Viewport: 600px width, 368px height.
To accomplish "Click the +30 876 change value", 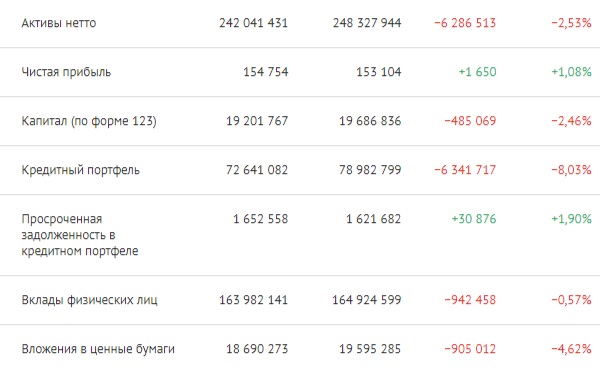I will 474,219.
